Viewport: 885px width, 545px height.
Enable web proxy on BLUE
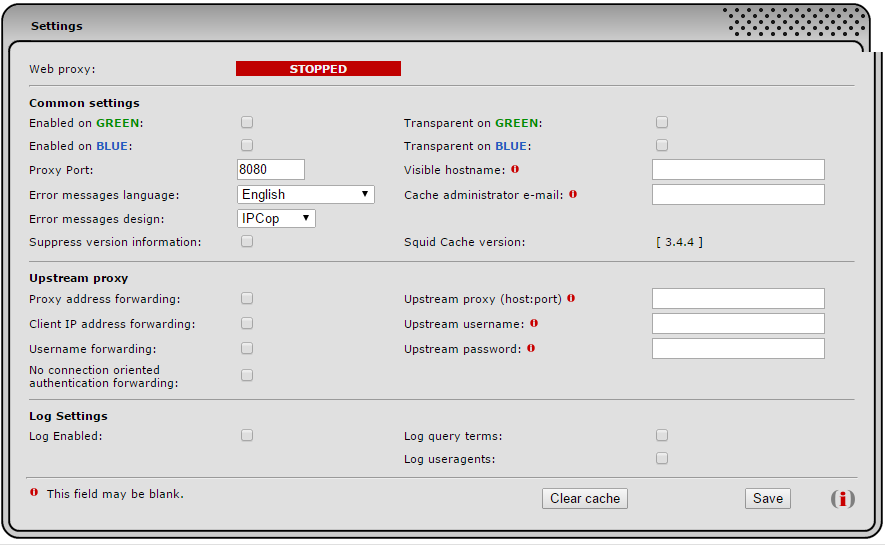247,146
